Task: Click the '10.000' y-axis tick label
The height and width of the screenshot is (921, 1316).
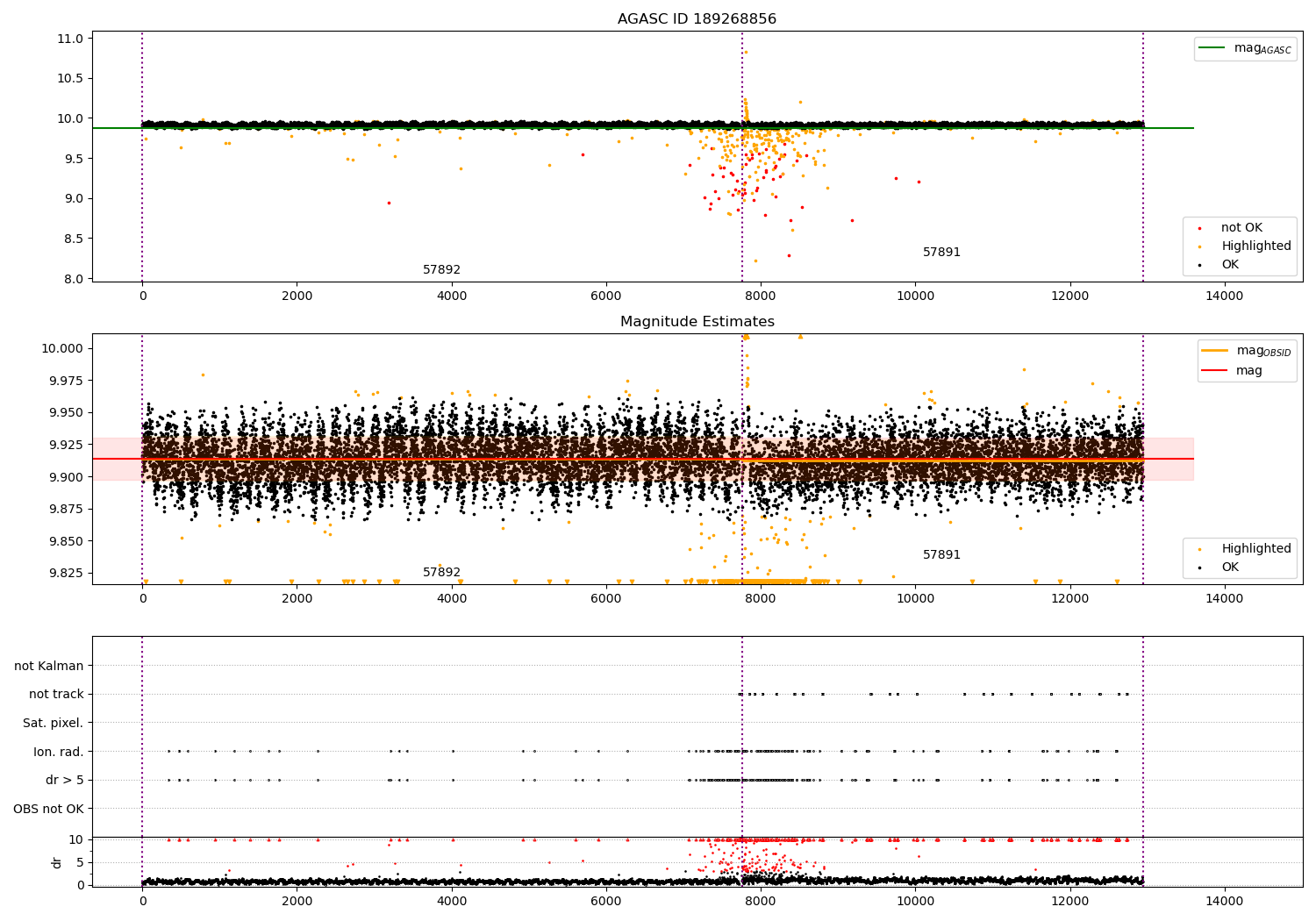Action: (63, 348)
